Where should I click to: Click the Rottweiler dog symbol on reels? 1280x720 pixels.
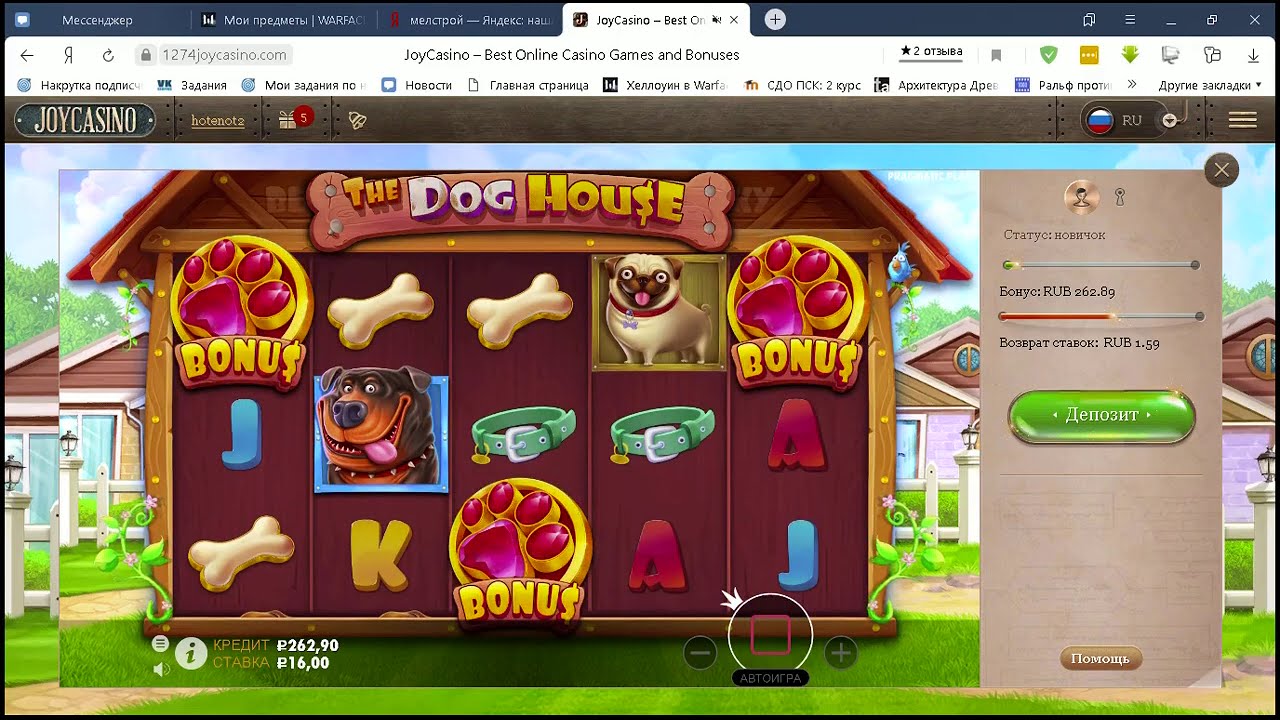(381, 430)
